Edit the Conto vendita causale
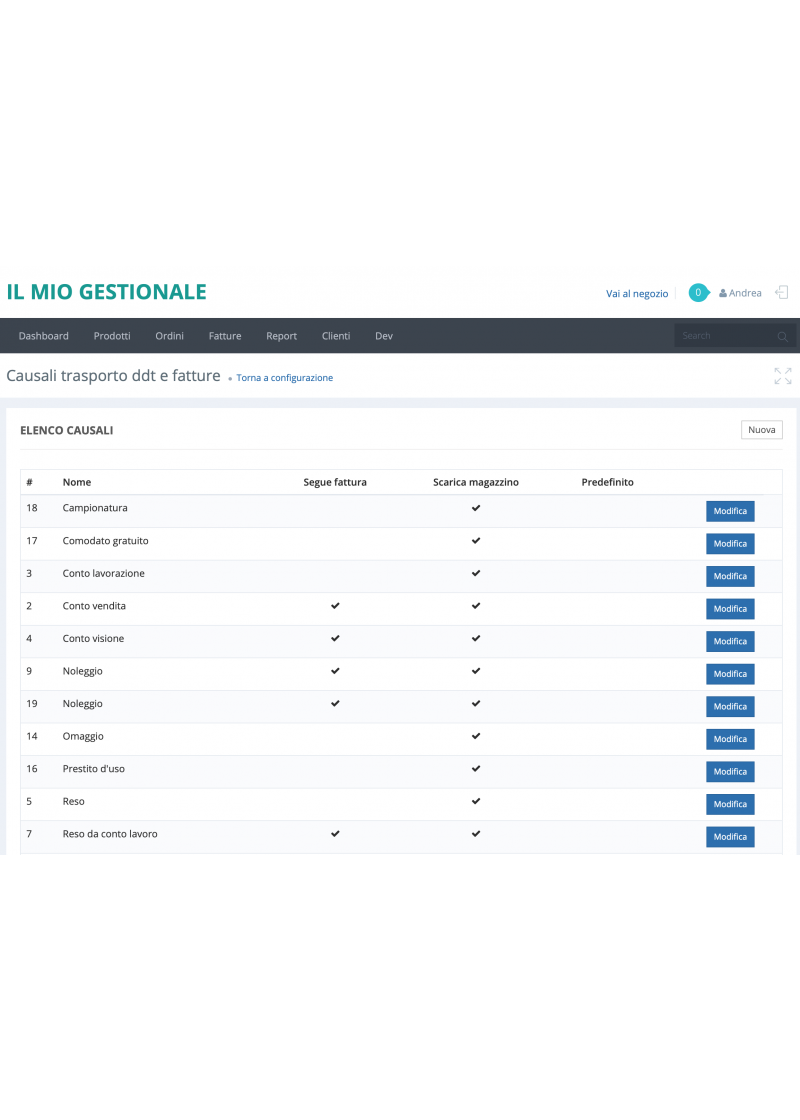The height and width of the screenshot is (1120, 800). click(x=730, y=609)
